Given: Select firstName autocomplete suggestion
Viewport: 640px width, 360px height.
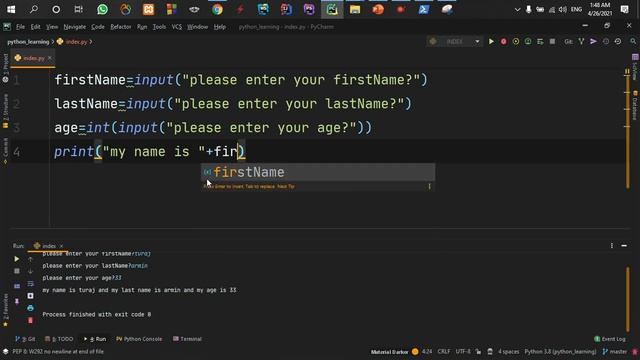Looking at the screenshot, I should pos(318,172).
